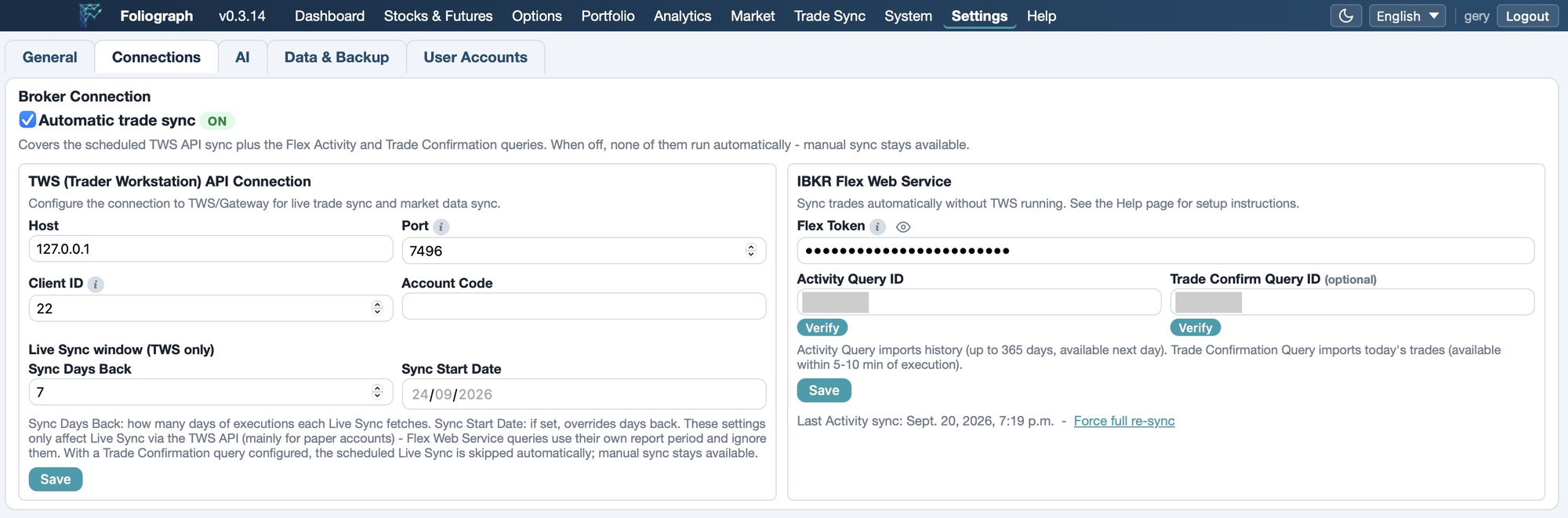Open Analytics menu
Screen dimensions: 1568x518
(683, 16)
